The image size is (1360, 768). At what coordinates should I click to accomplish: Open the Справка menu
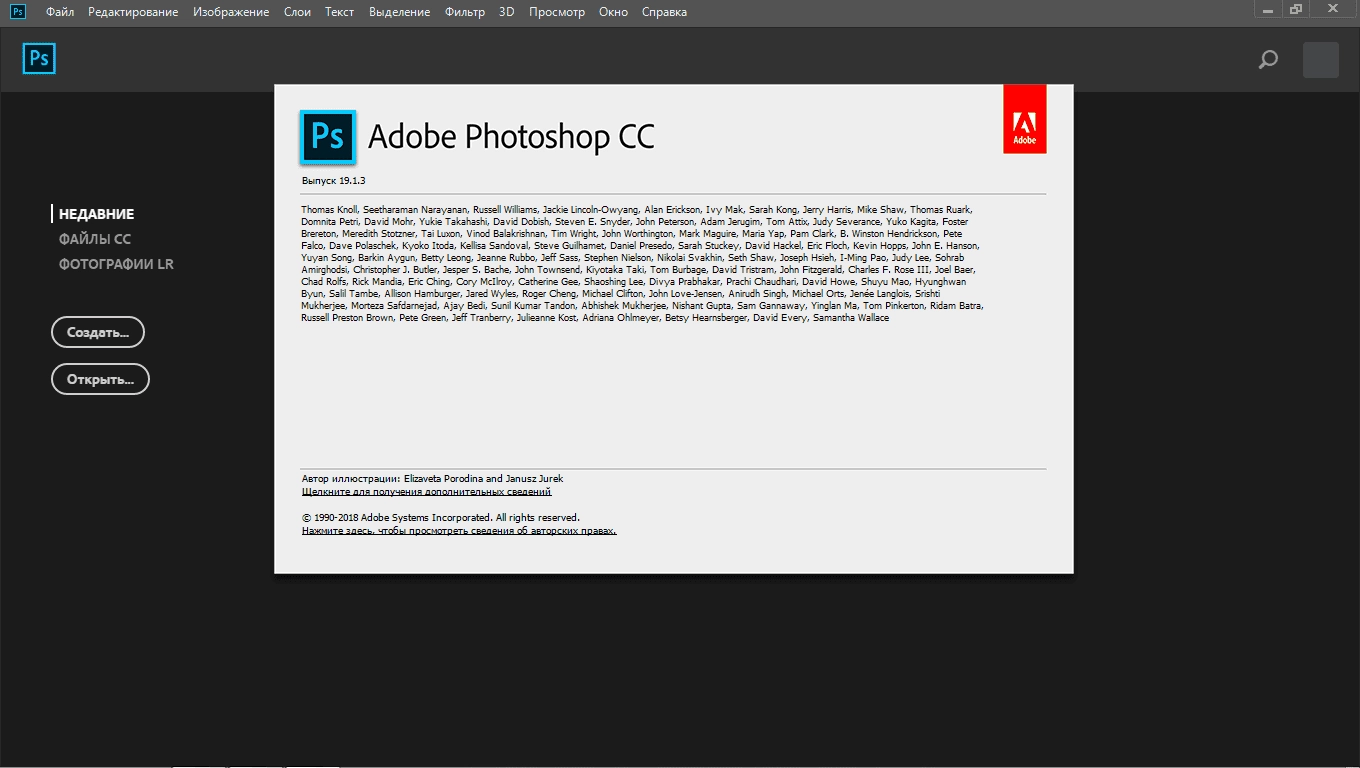point(665,12)
